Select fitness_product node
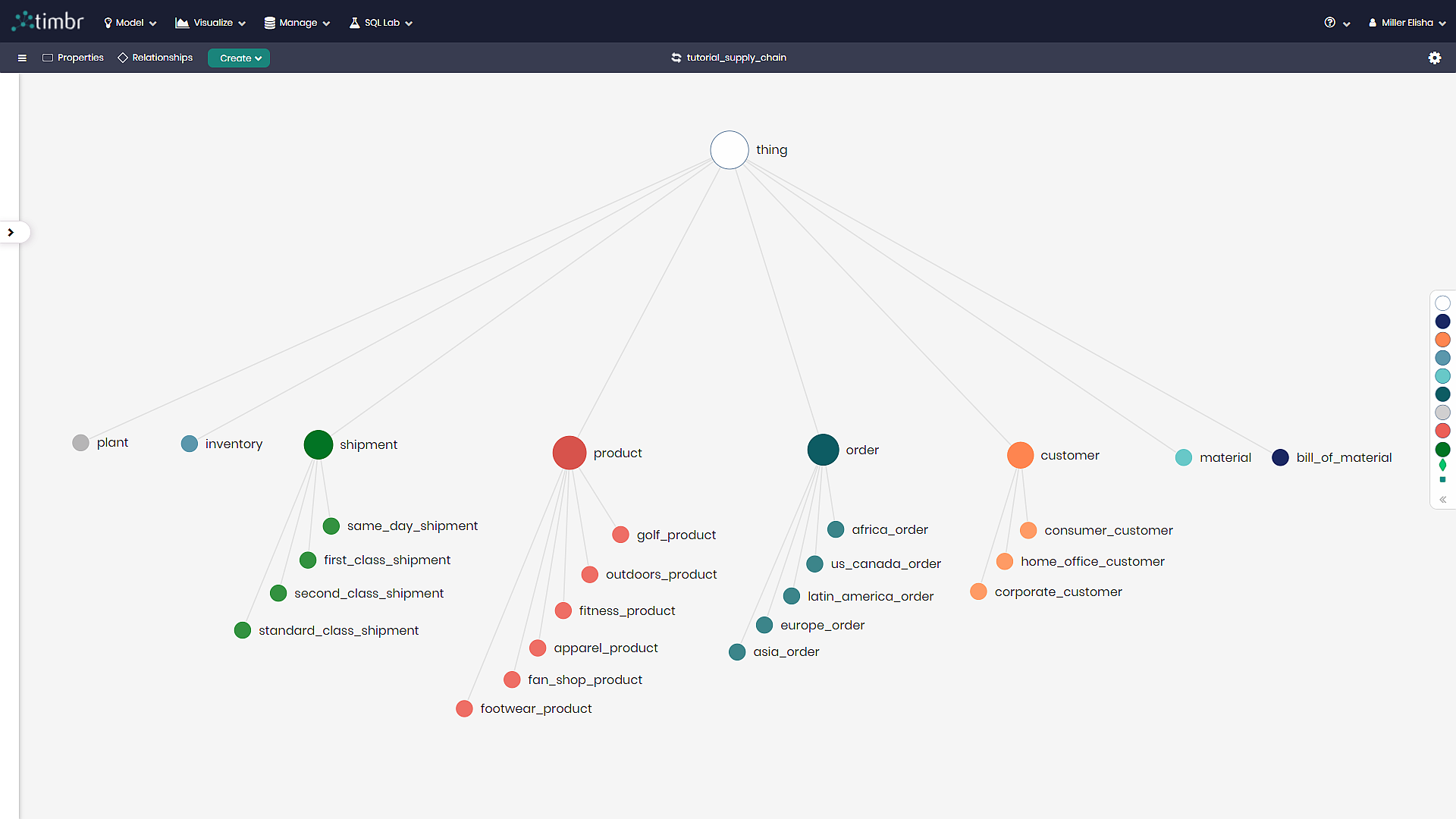 563,610
